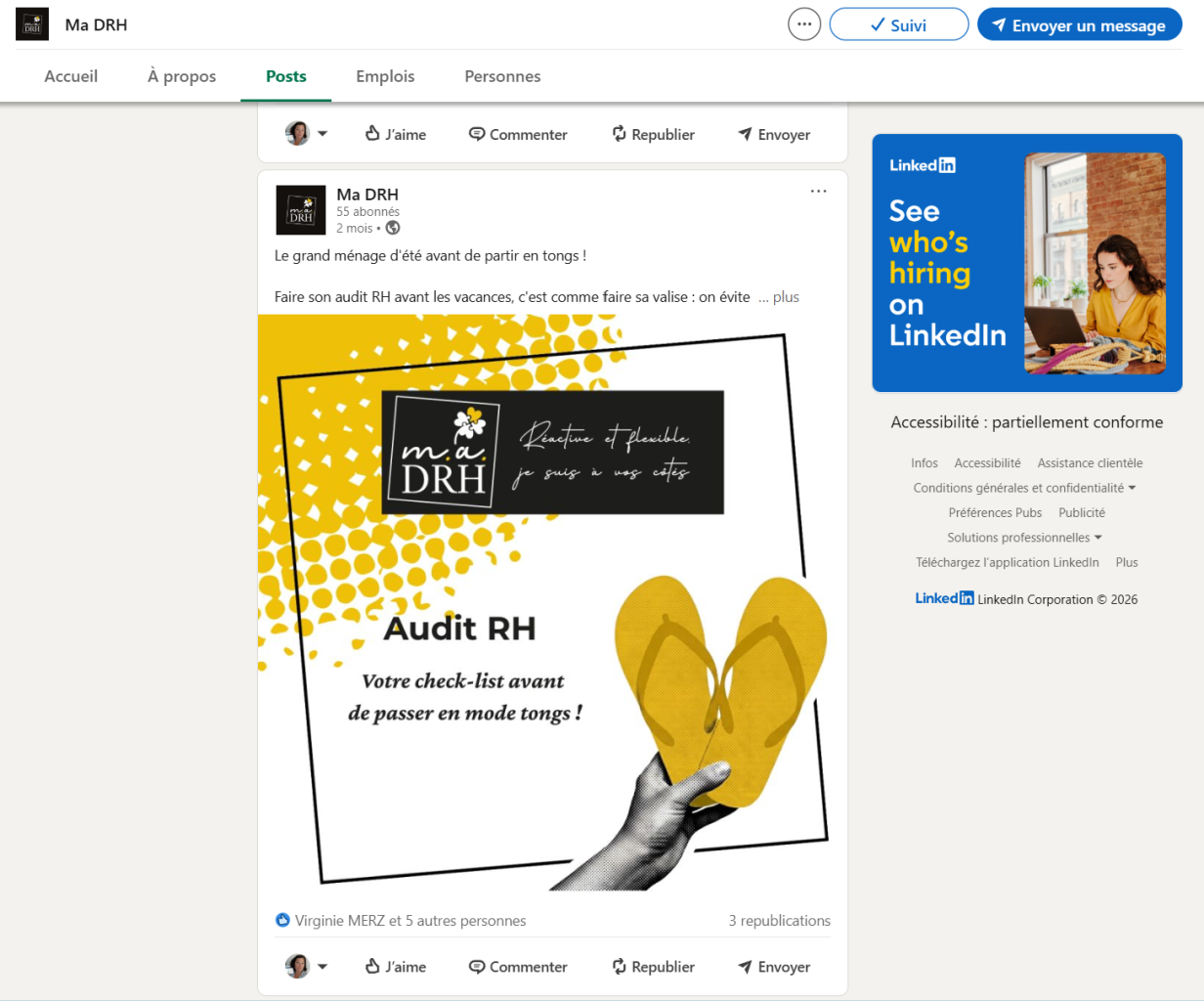Like the Audit RH post with J'aime
The height and width of the screenshot is (1001, 1204).
click(396, 967)
